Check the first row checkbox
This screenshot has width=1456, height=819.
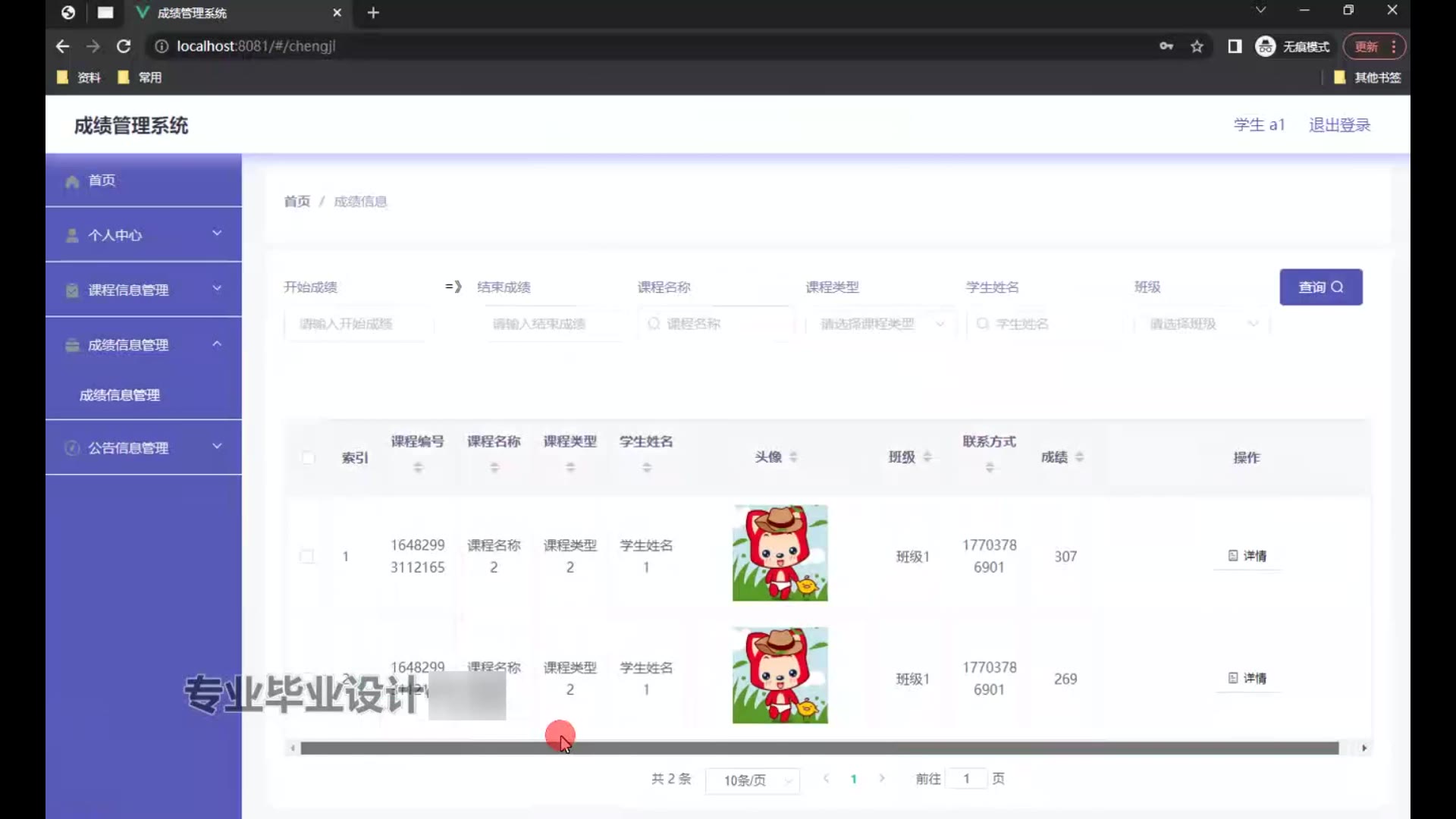tap(307, 557)
